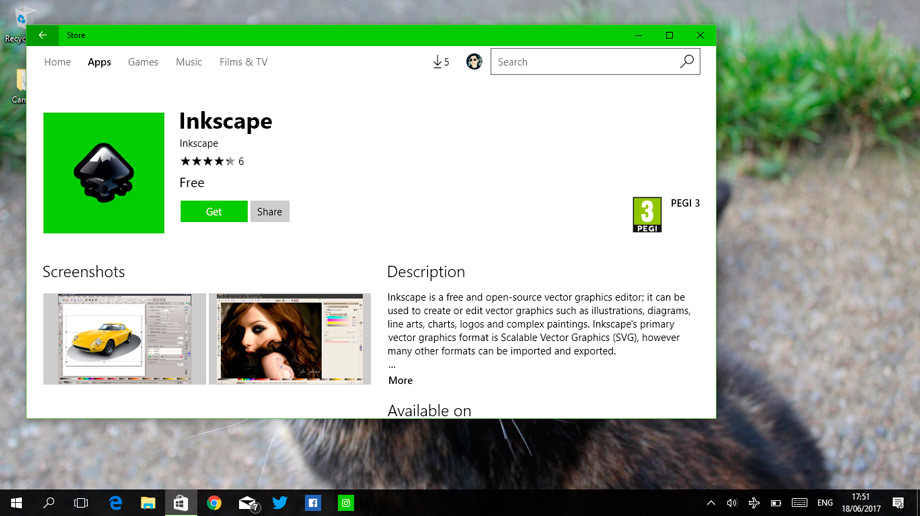Image resolution: width=920 pixels, height=516 pixels.
Task: Open Twitter from the taskbar
Action: [x=280, y=503]
